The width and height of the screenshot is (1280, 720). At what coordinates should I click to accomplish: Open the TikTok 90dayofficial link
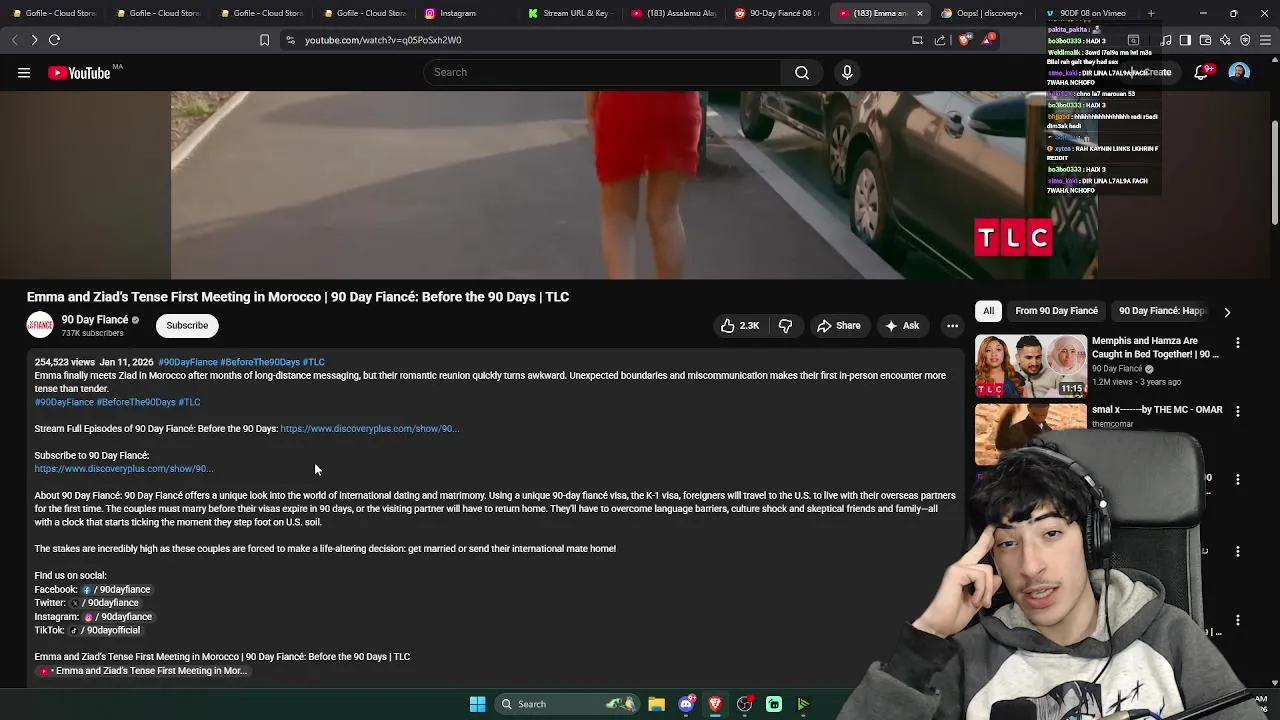(105, 631)
